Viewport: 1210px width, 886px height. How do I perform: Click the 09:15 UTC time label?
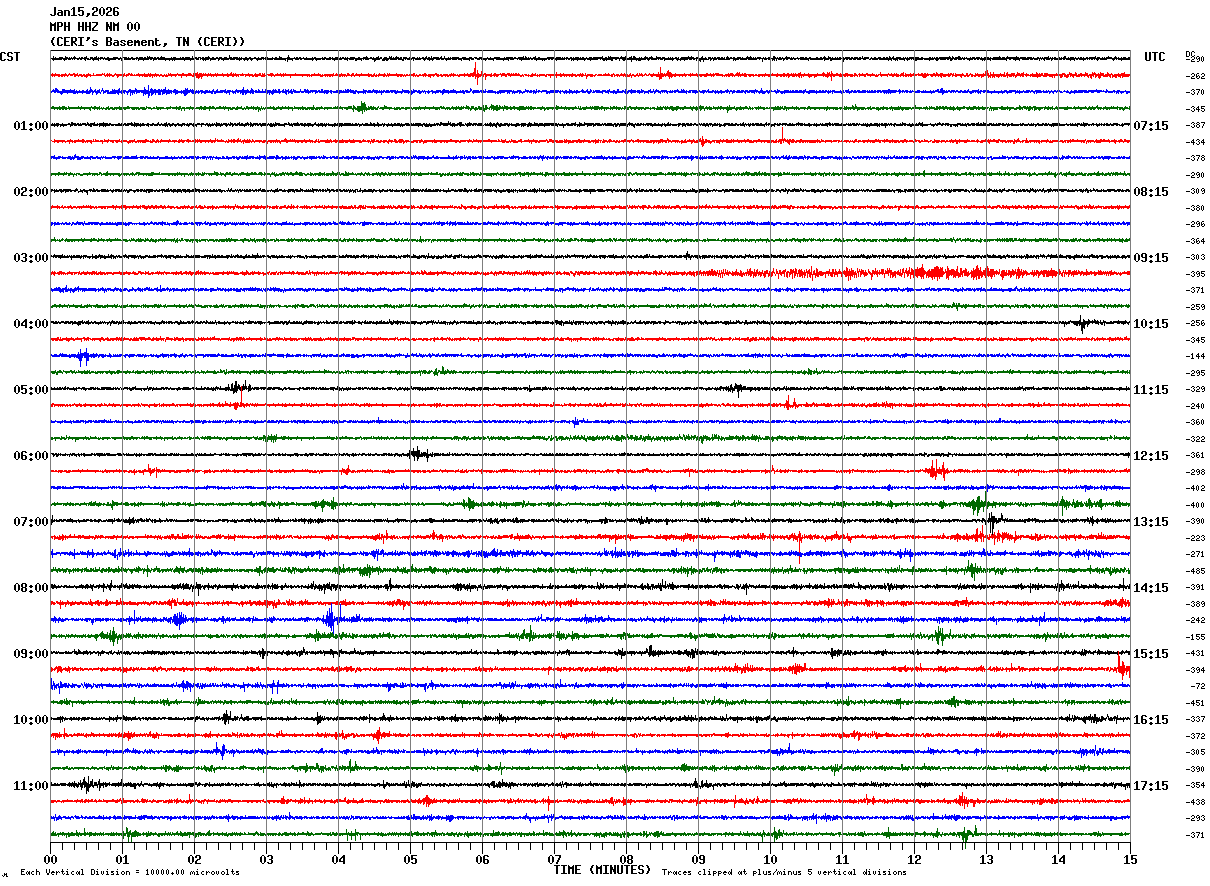point(1151,258)
